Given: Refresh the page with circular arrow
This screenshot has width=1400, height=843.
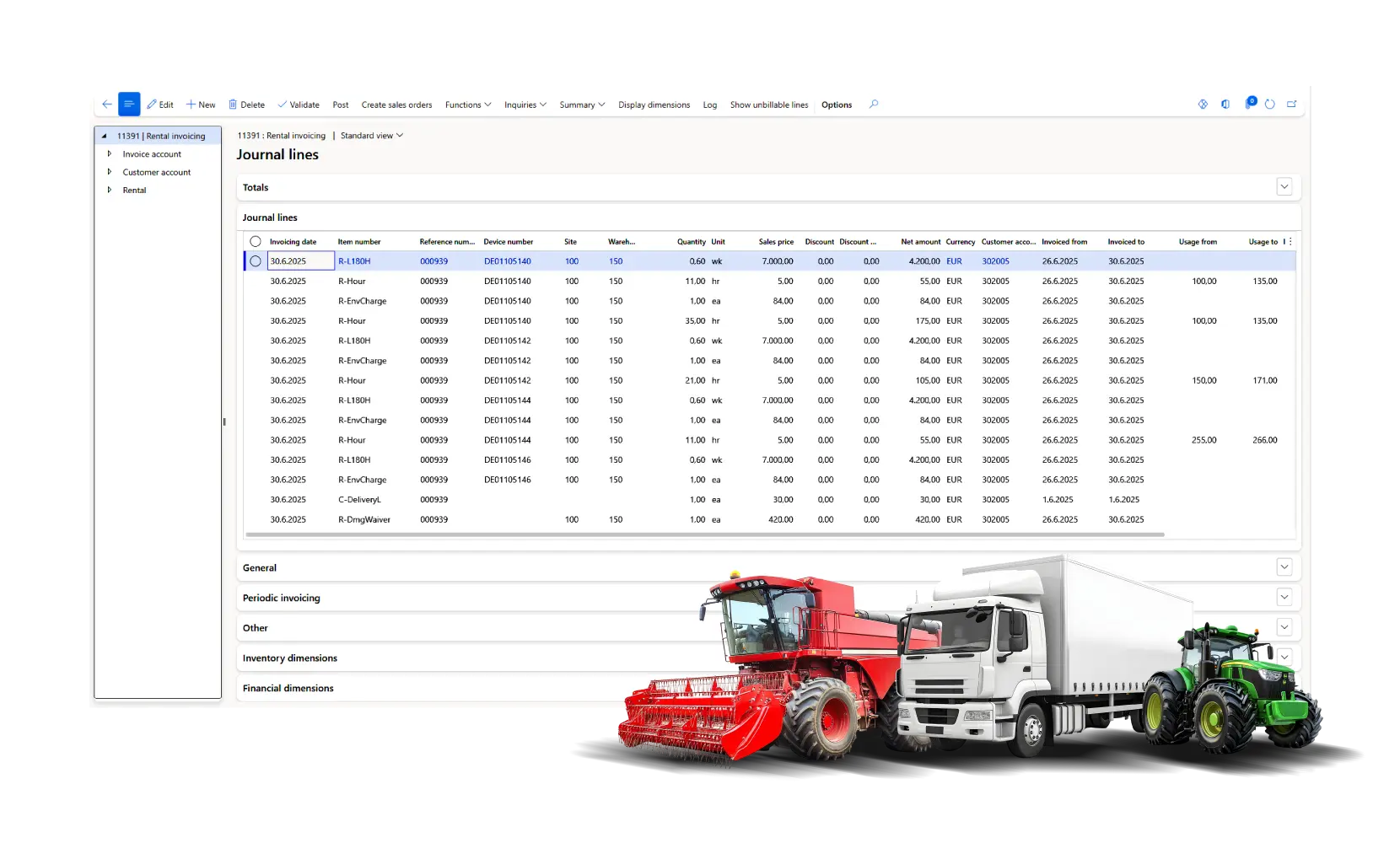Looking at the screenshot, I should point(1269,105).
